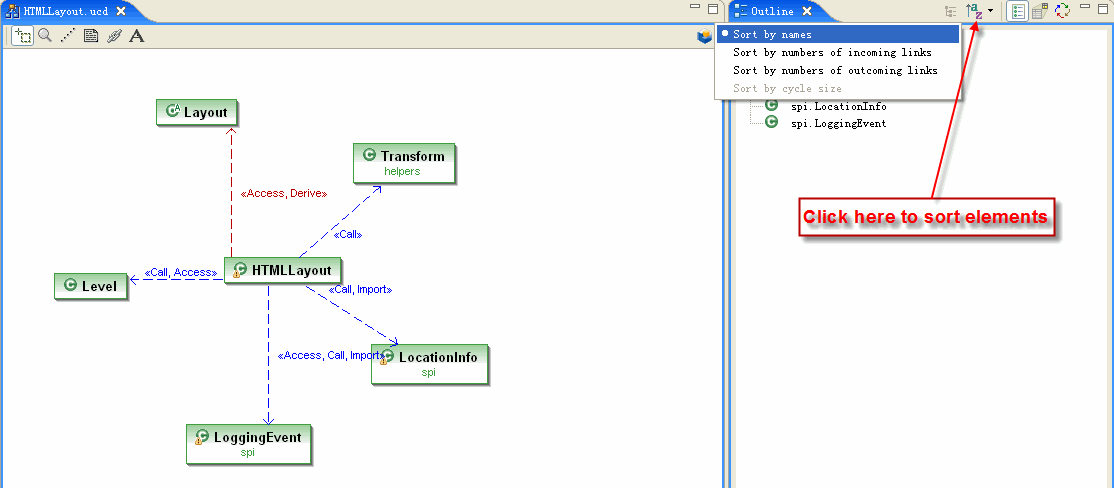The image size is (1114, 488).
Task: Select the marquee selection tool
Action: (x=23, y=36)
